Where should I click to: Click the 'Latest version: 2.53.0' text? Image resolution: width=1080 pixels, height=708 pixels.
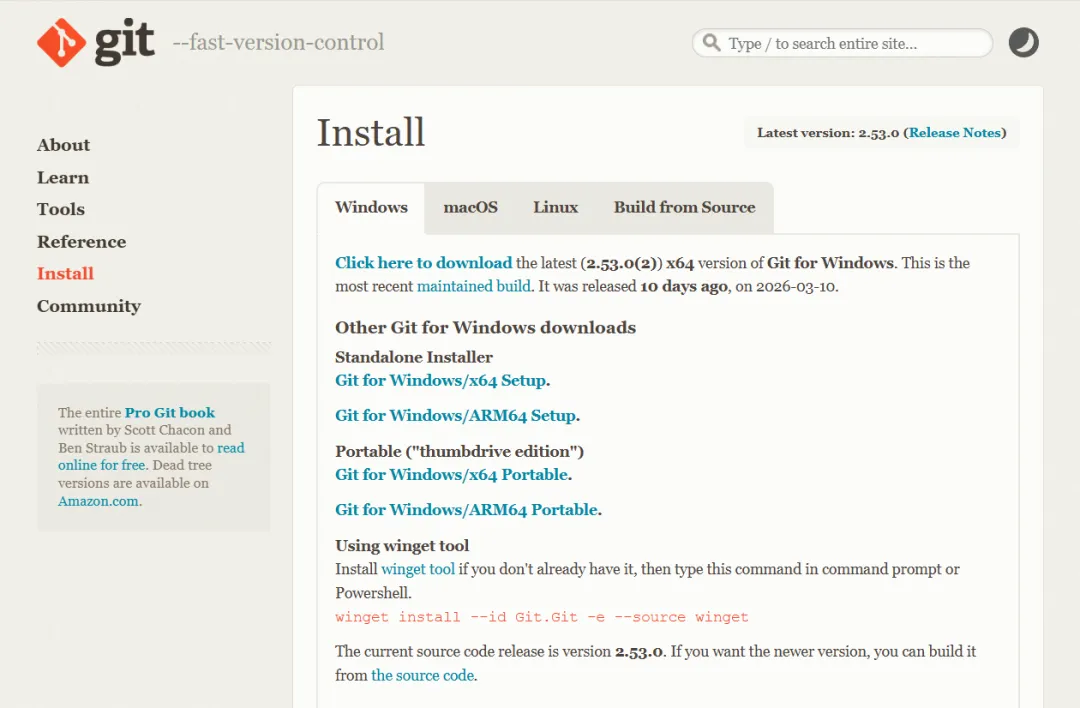(x=828, y=133)
